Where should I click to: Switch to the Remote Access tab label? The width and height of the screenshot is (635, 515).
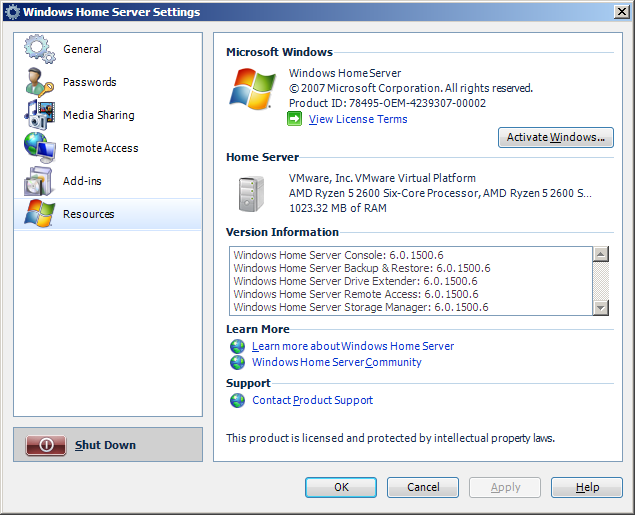pyautogui.click(x=100, y=148)
